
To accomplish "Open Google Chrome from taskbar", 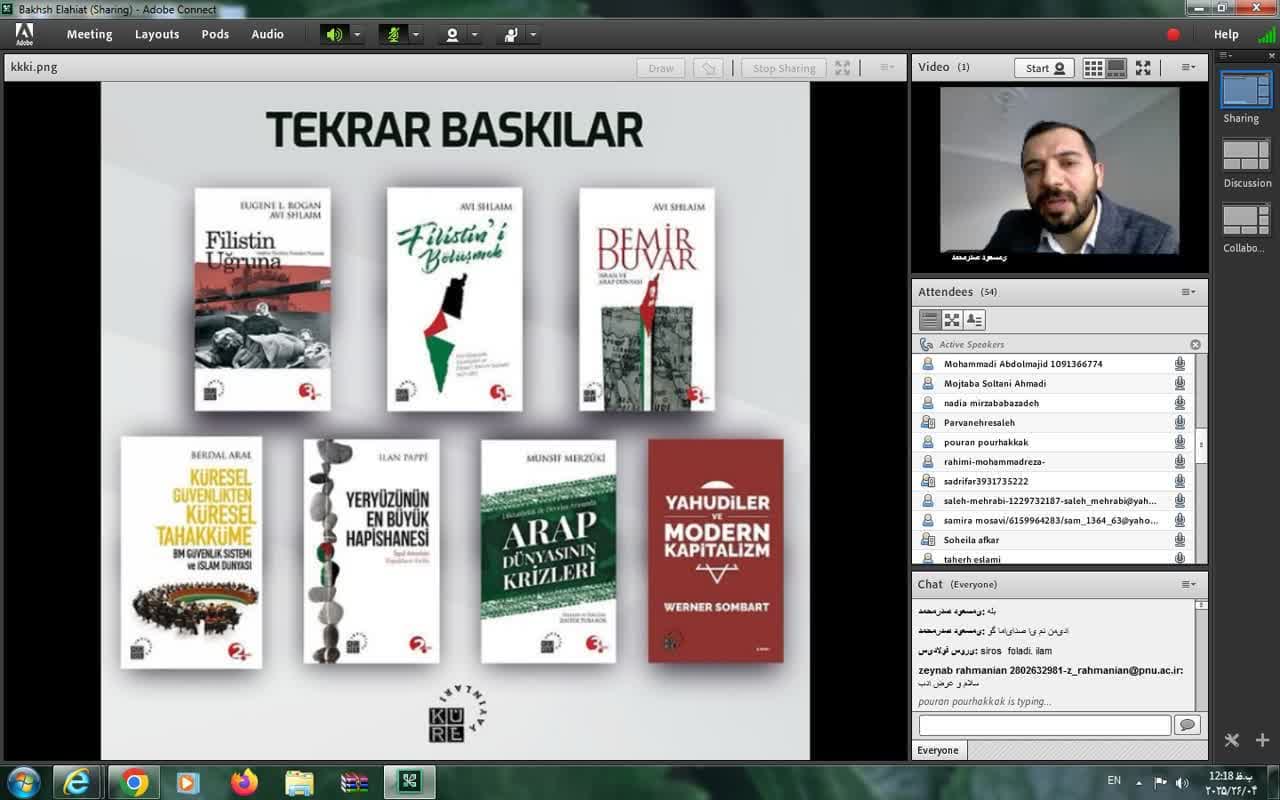I will click(x=133, y=781).
